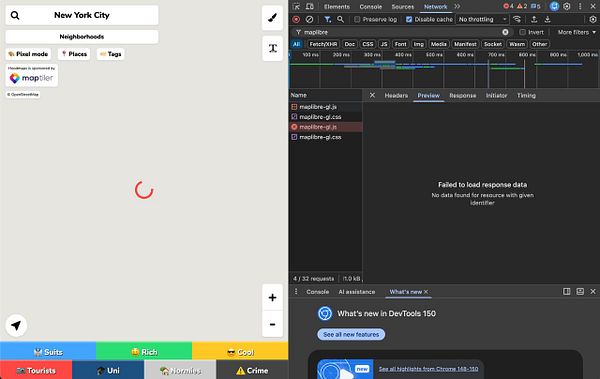Select the Fetch/XHR request type filter
This screenshot has height=379, width=600.
click(323, 44)
